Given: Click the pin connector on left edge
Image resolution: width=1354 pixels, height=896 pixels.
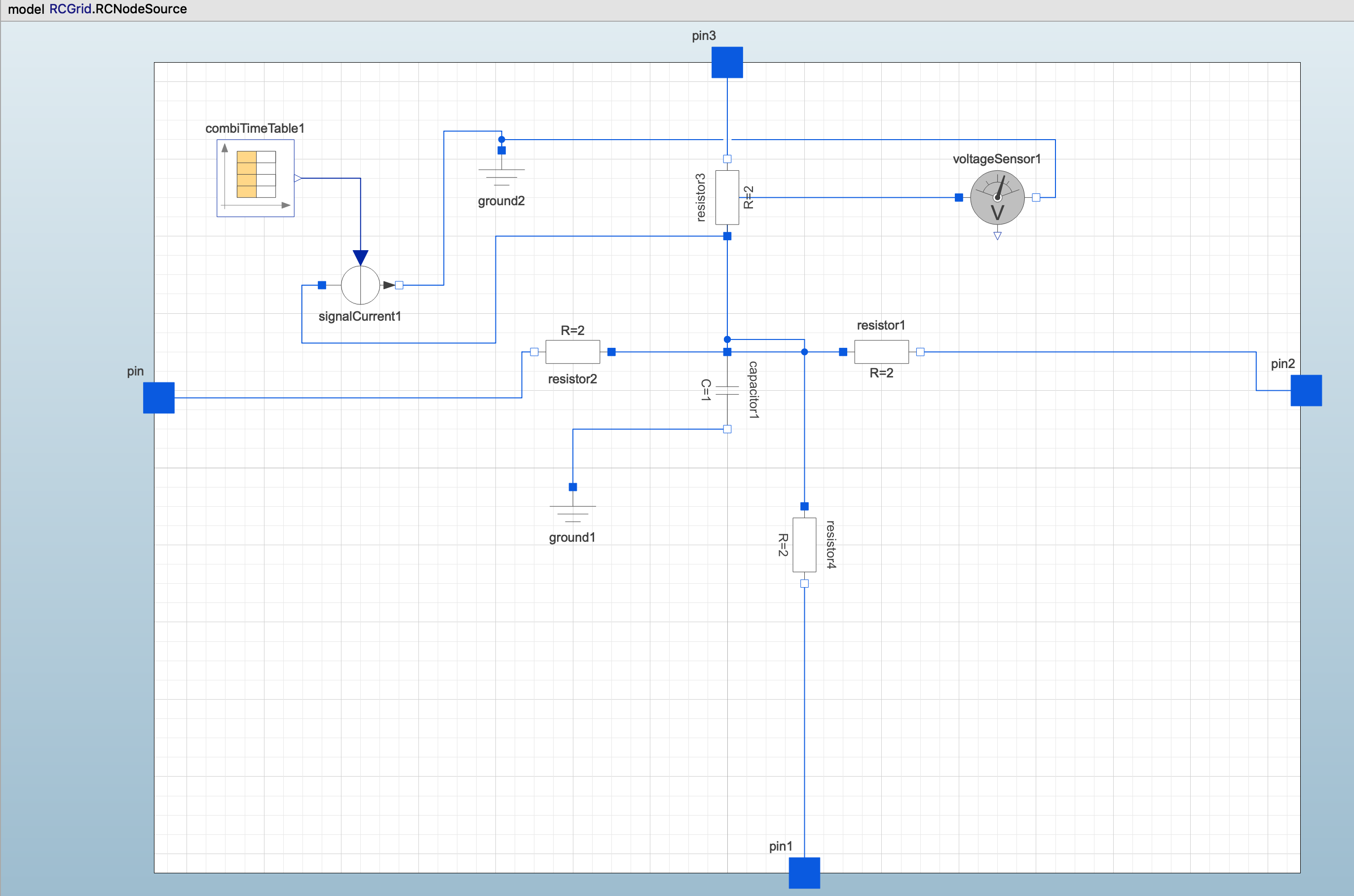Looking at the screenshot, I should (x=159, y=398).
